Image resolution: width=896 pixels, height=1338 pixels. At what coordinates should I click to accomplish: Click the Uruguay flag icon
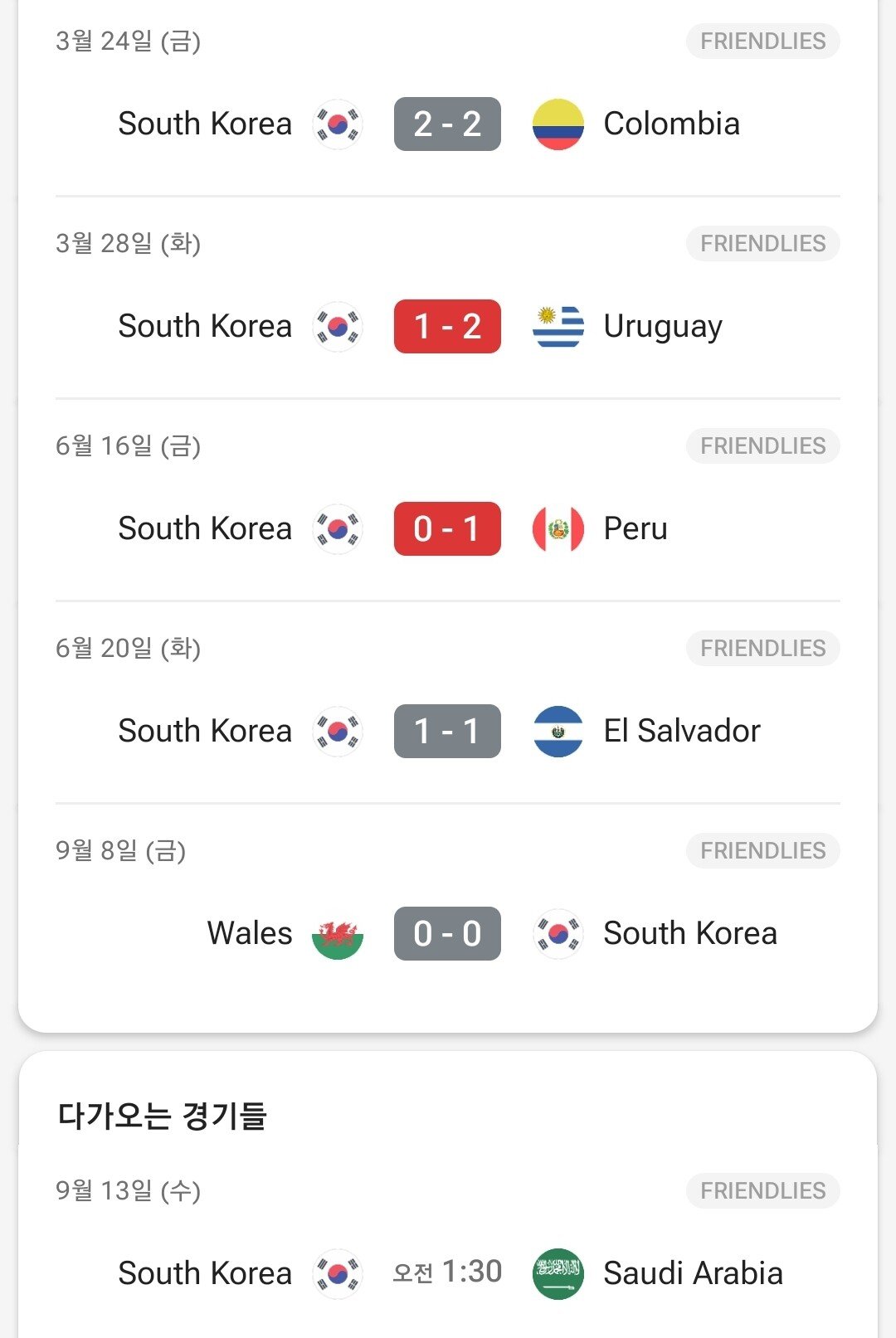coord(558,327)
